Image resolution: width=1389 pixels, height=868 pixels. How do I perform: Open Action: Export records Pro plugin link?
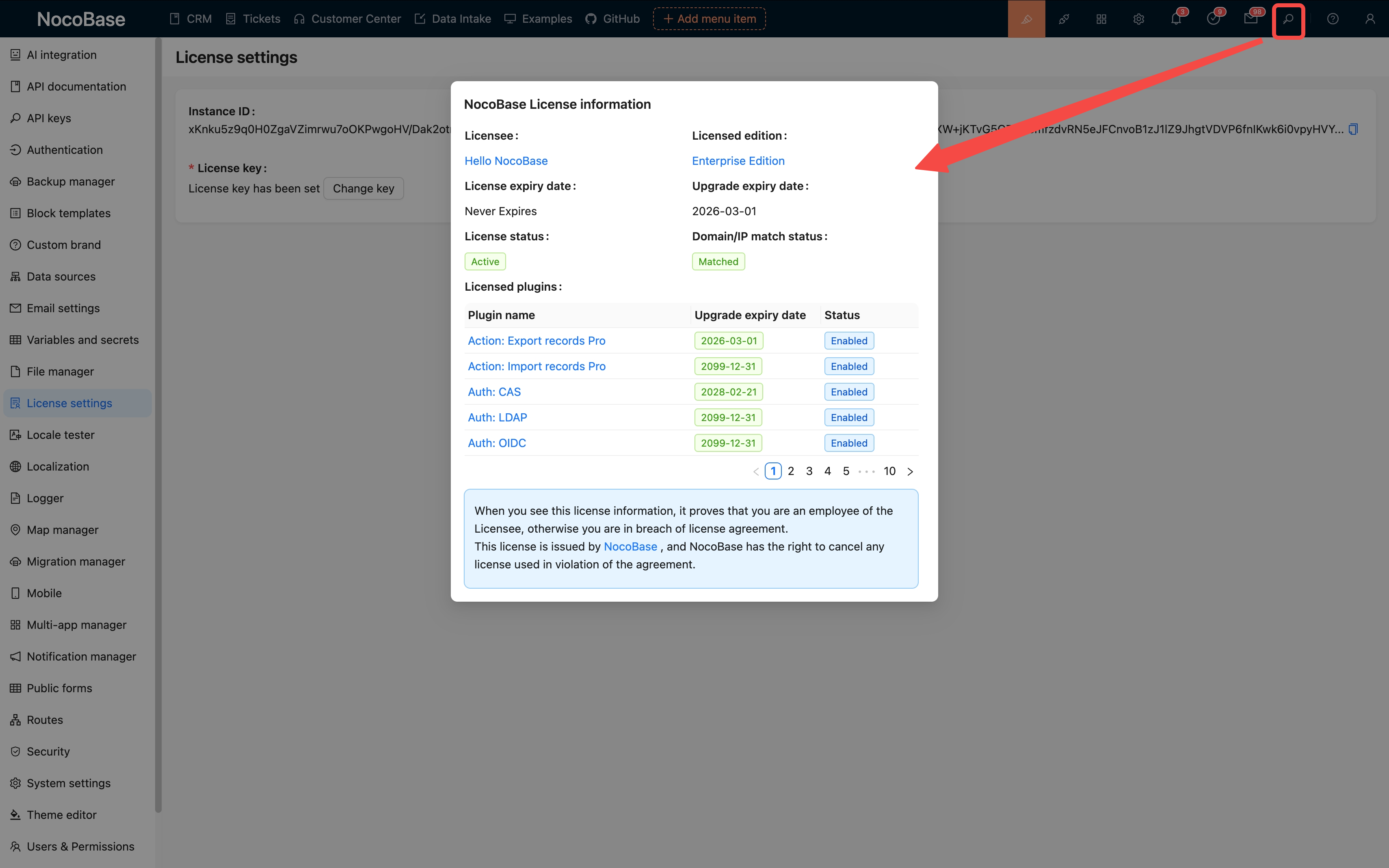[x=536, y=341]
